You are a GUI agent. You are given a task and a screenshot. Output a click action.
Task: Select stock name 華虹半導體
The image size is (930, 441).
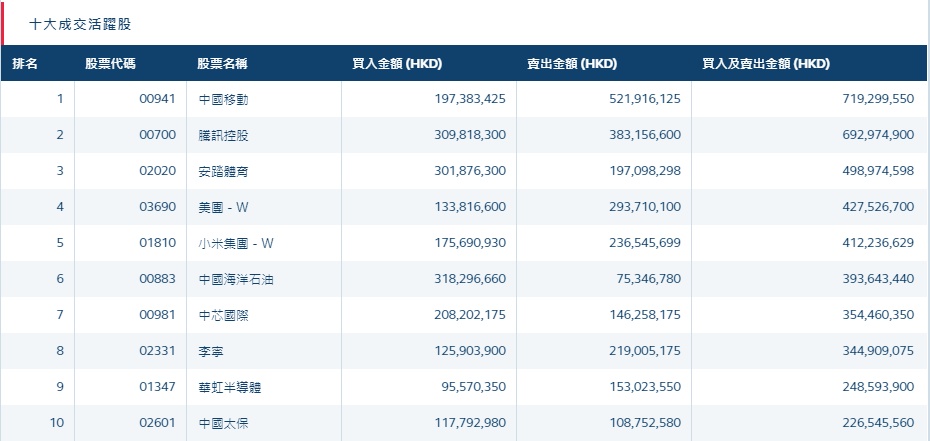(x=229, y=387)
